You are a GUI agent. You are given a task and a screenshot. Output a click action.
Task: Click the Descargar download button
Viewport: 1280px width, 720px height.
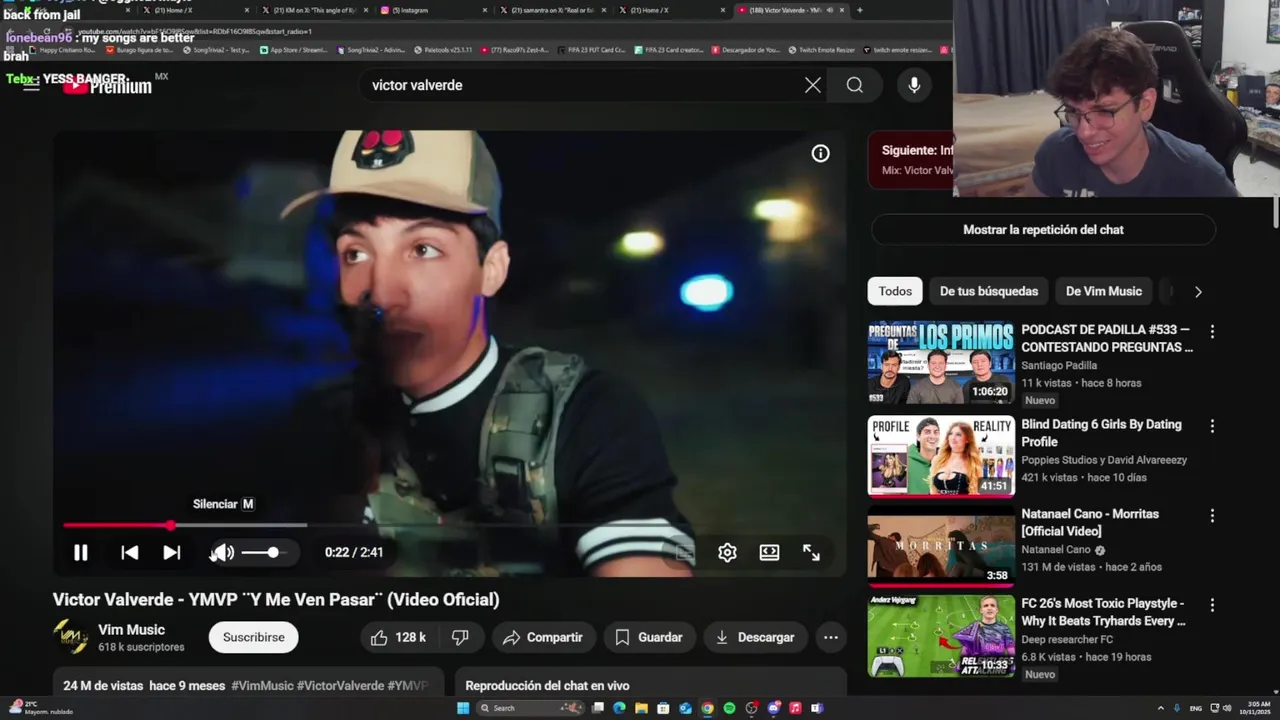pyautogui.click(x=755, y=637)
